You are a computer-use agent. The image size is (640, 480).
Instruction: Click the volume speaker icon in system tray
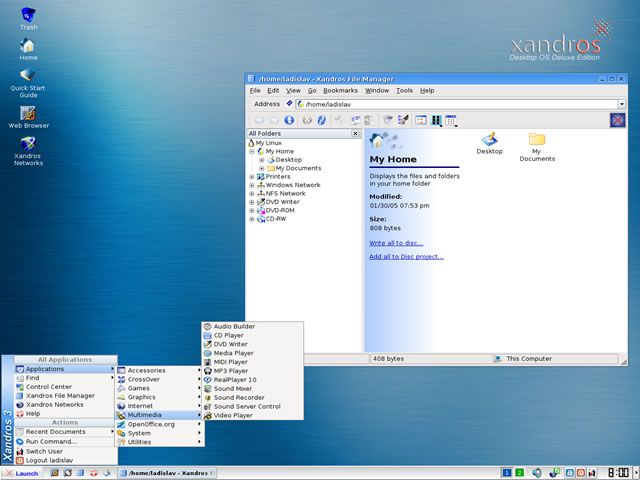coord(537,472)
